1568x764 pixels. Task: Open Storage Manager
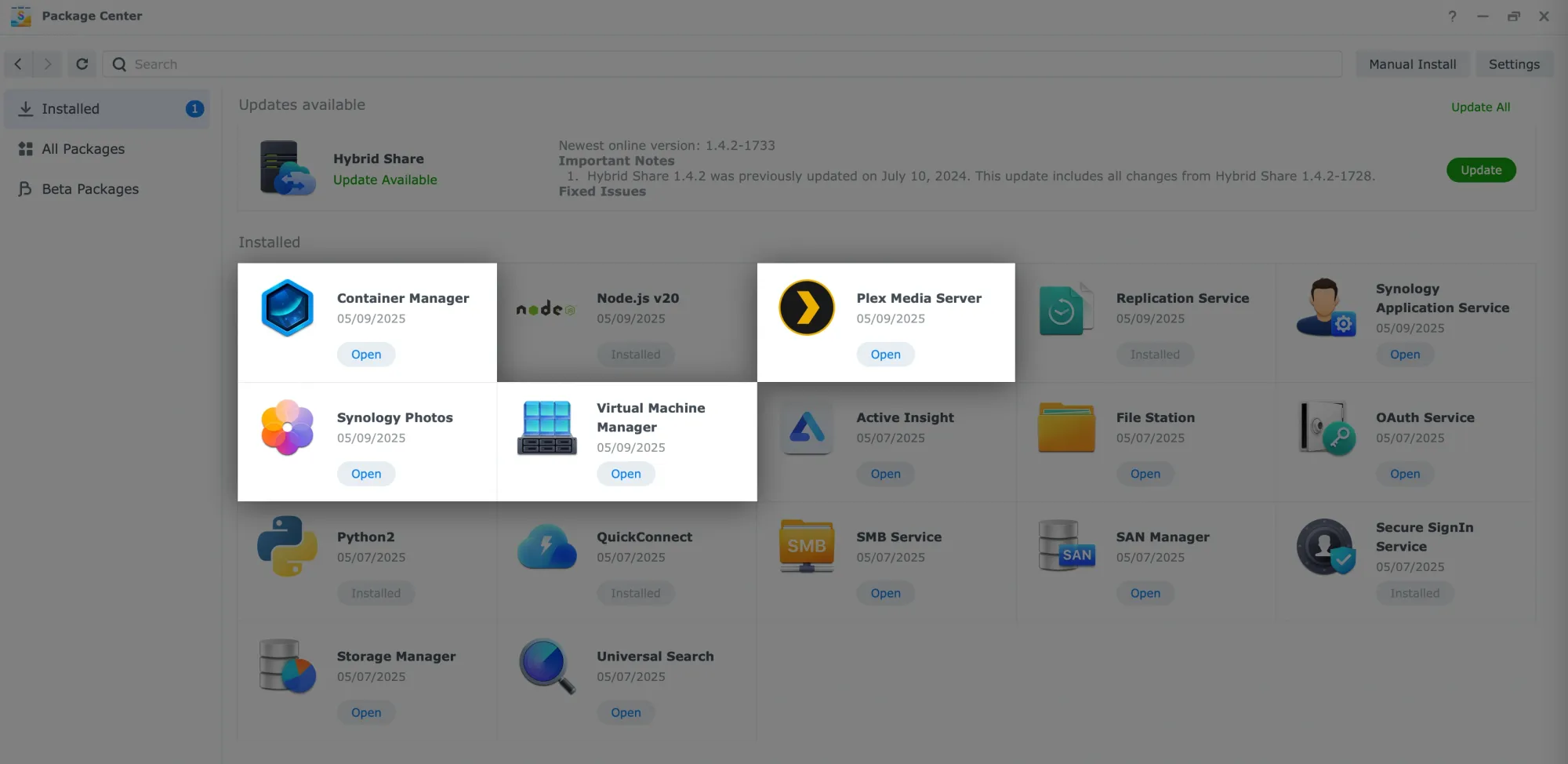click(366, 712)
